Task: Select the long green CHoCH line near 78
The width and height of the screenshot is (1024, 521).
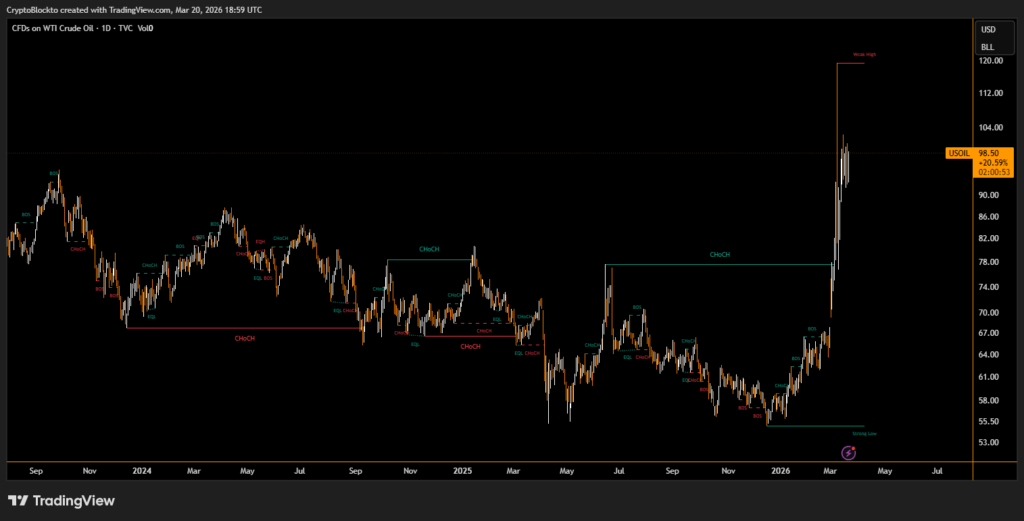Action: pyautogui.click(x=720, y=264)
